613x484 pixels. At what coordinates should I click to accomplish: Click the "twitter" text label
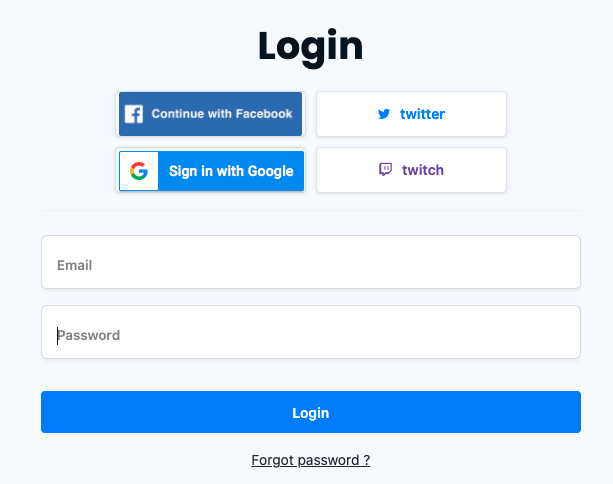tap(422, 114)
